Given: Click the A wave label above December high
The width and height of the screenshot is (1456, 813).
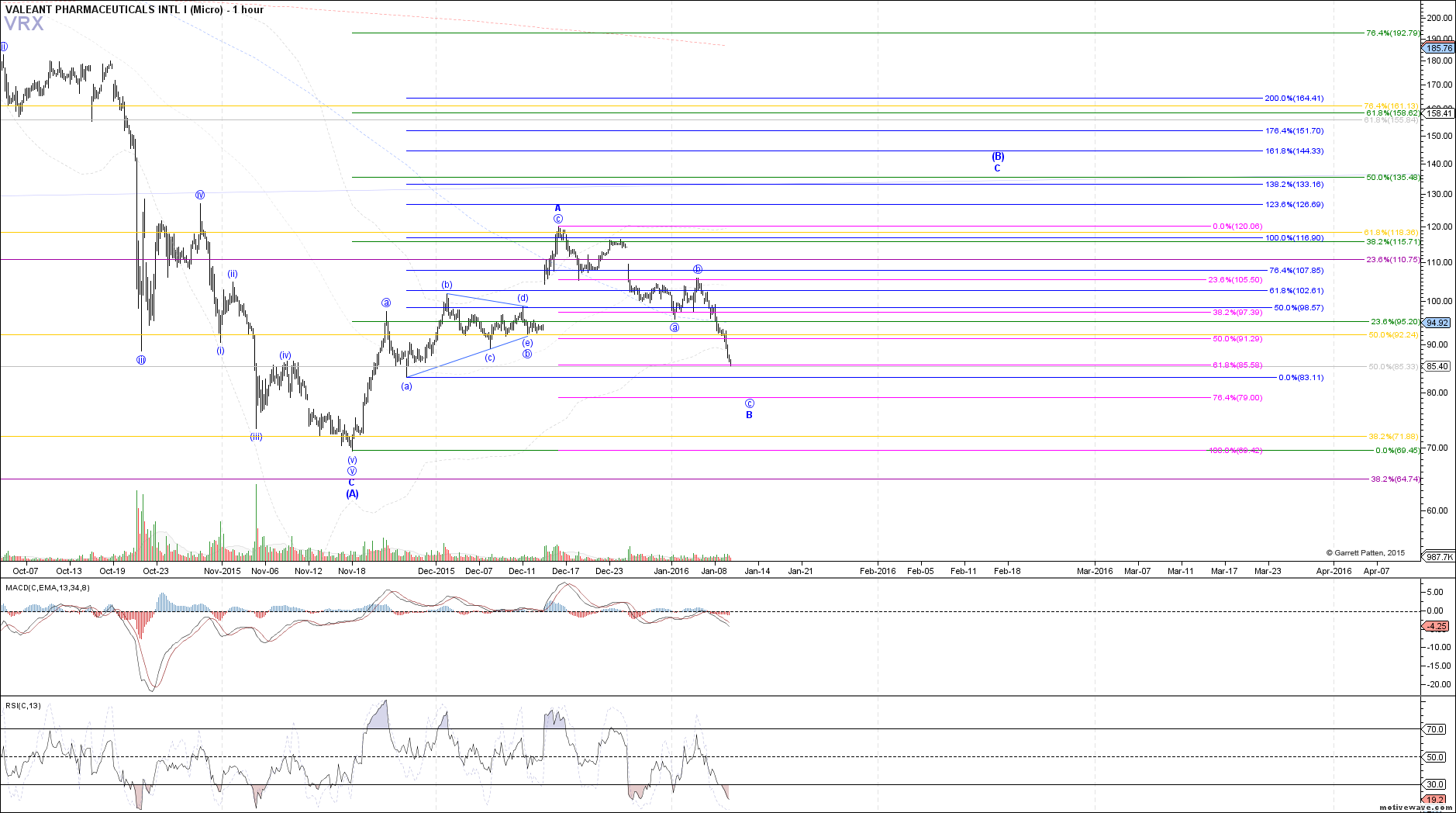Looking at the screenshot, I should [x=557, y=208].
